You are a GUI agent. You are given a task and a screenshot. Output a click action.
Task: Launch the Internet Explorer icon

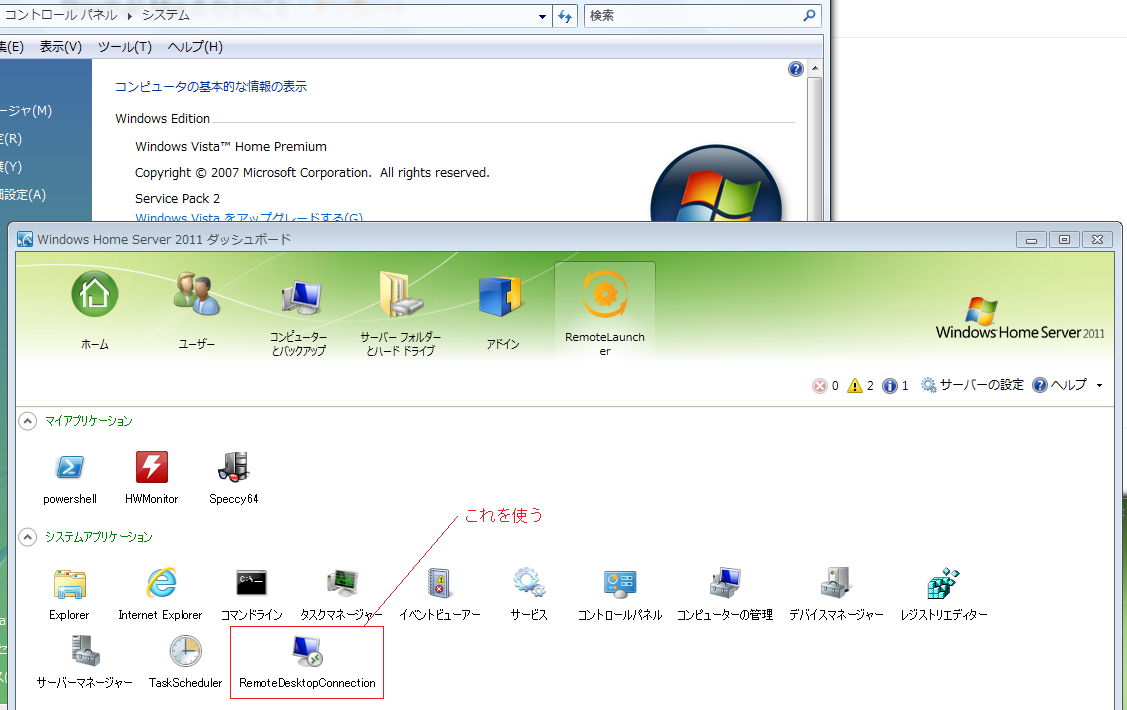tap(160, 594)
